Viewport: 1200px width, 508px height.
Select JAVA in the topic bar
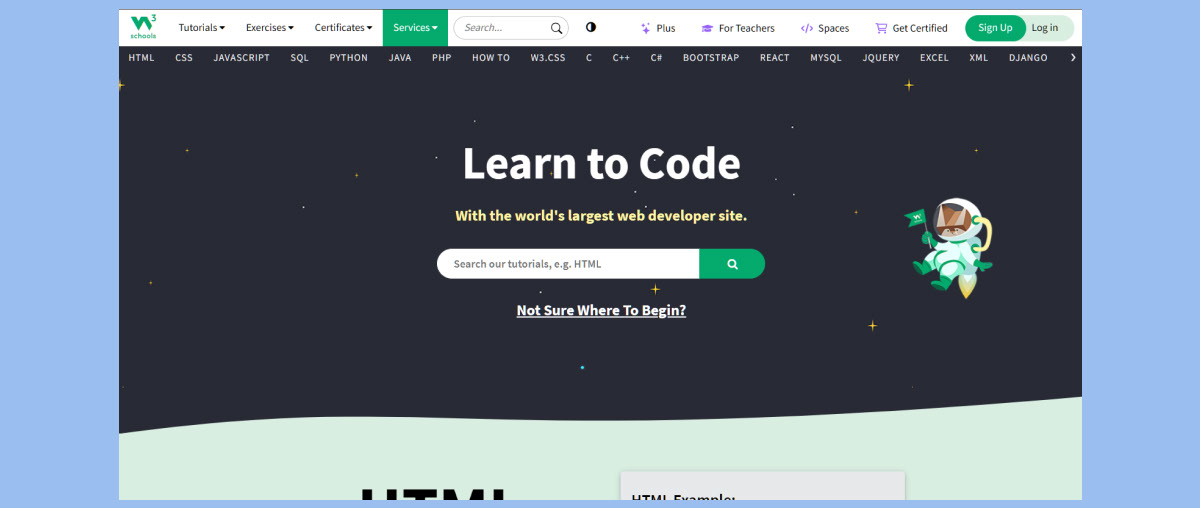(400, 58)
